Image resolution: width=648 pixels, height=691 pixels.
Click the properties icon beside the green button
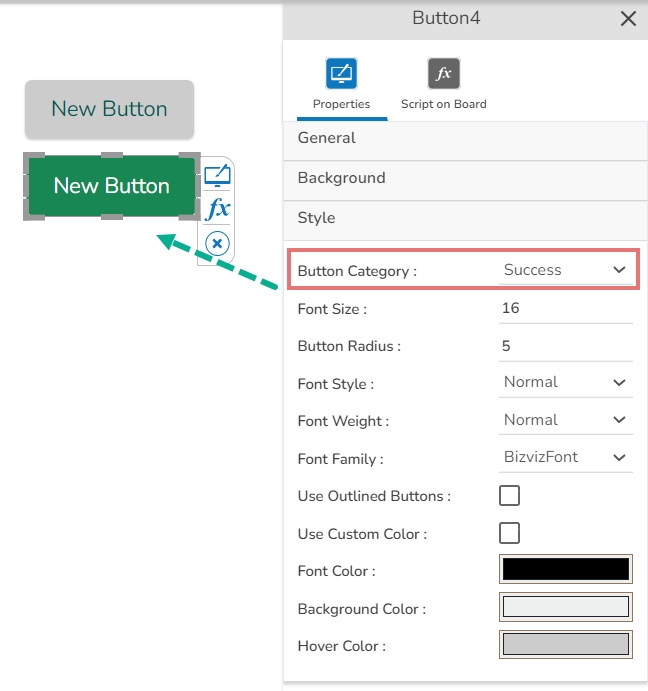(217, 177)
